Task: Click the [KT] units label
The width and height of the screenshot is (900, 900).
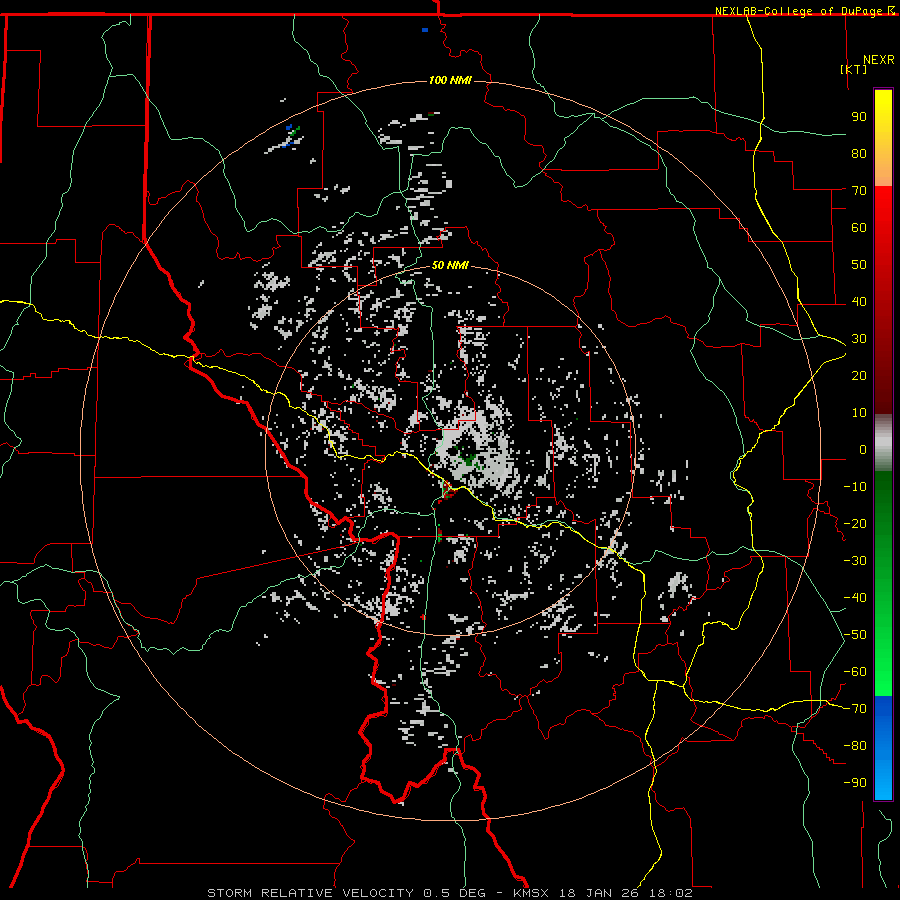Action: [x=854, y=69]
